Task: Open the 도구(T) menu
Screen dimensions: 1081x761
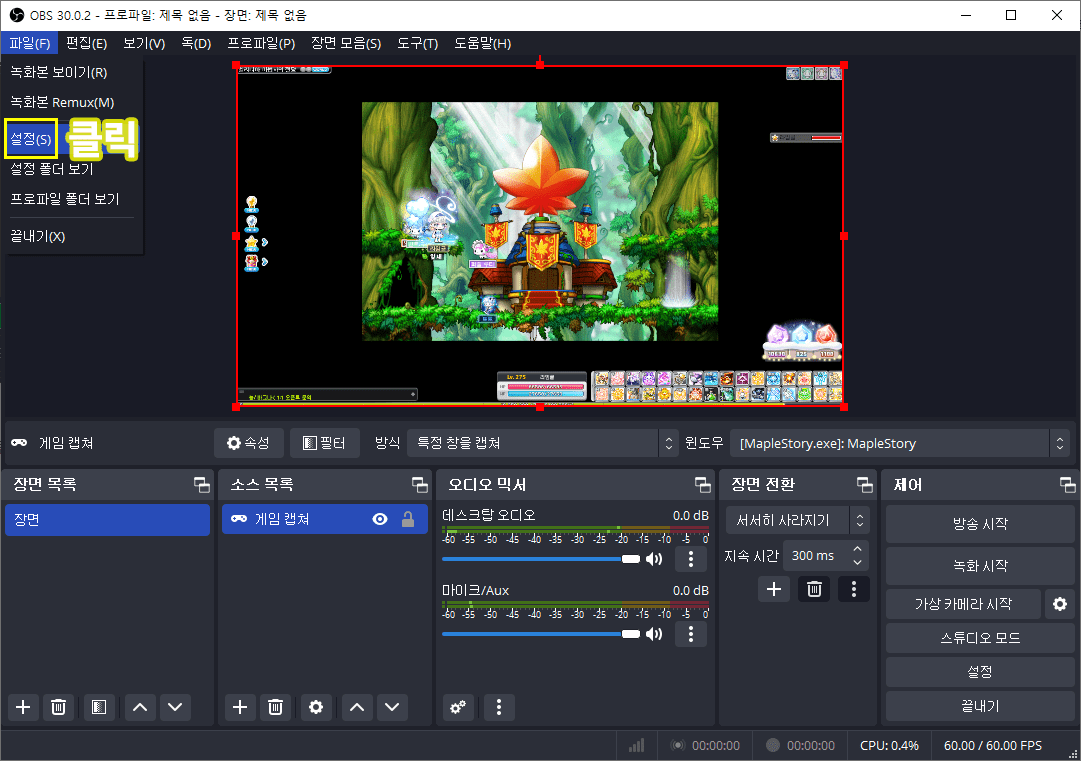Action: click(x=417, y=43)
